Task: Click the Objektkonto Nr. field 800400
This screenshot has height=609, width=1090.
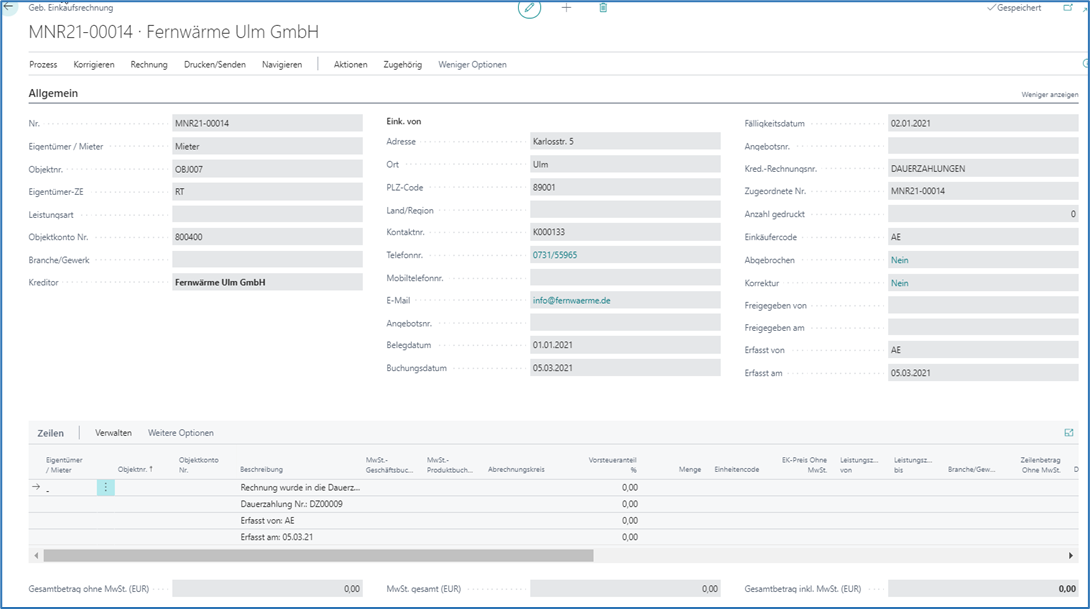Action: (268, 237)
